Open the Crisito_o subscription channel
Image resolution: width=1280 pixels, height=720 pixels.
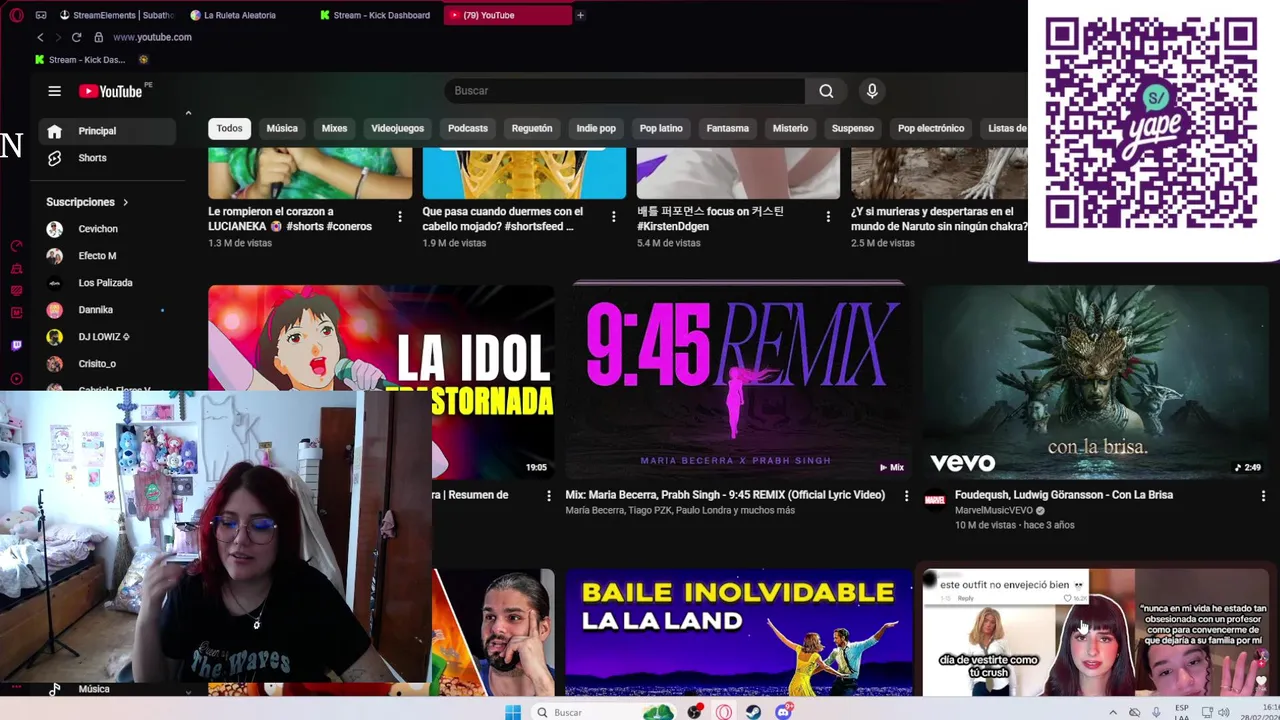pos(108,364)
